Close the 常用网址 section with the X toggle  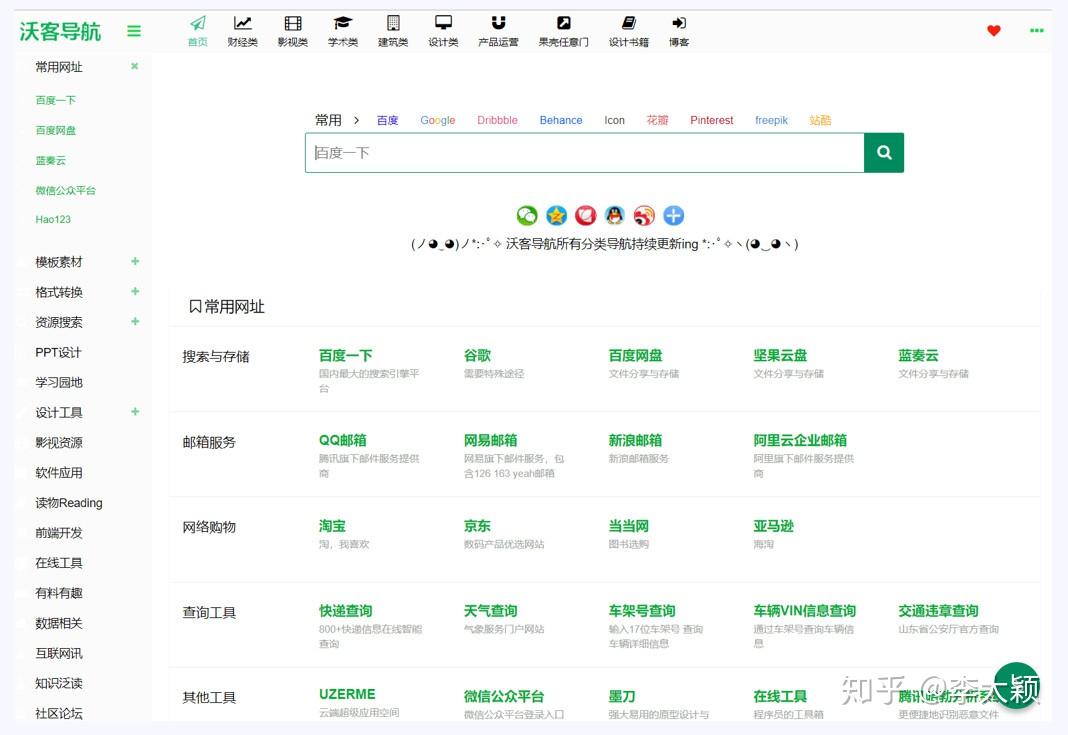pyautogui.click(x=135, y=68)
